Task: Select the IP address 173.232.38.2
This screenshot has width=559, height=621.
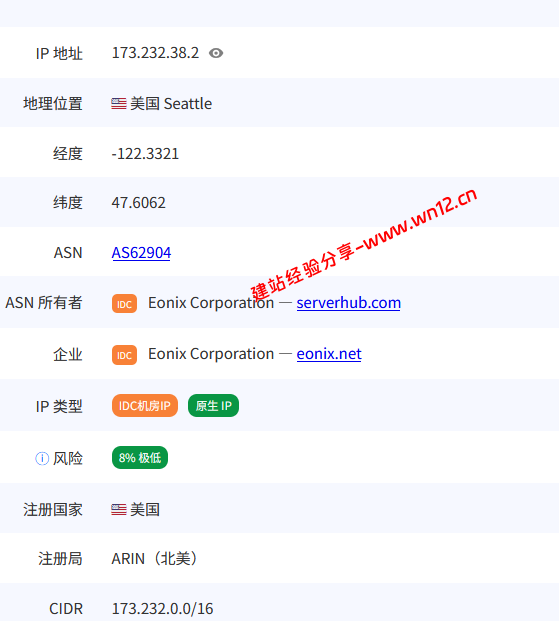Action: pyautogui.click(x=155, y=53)
